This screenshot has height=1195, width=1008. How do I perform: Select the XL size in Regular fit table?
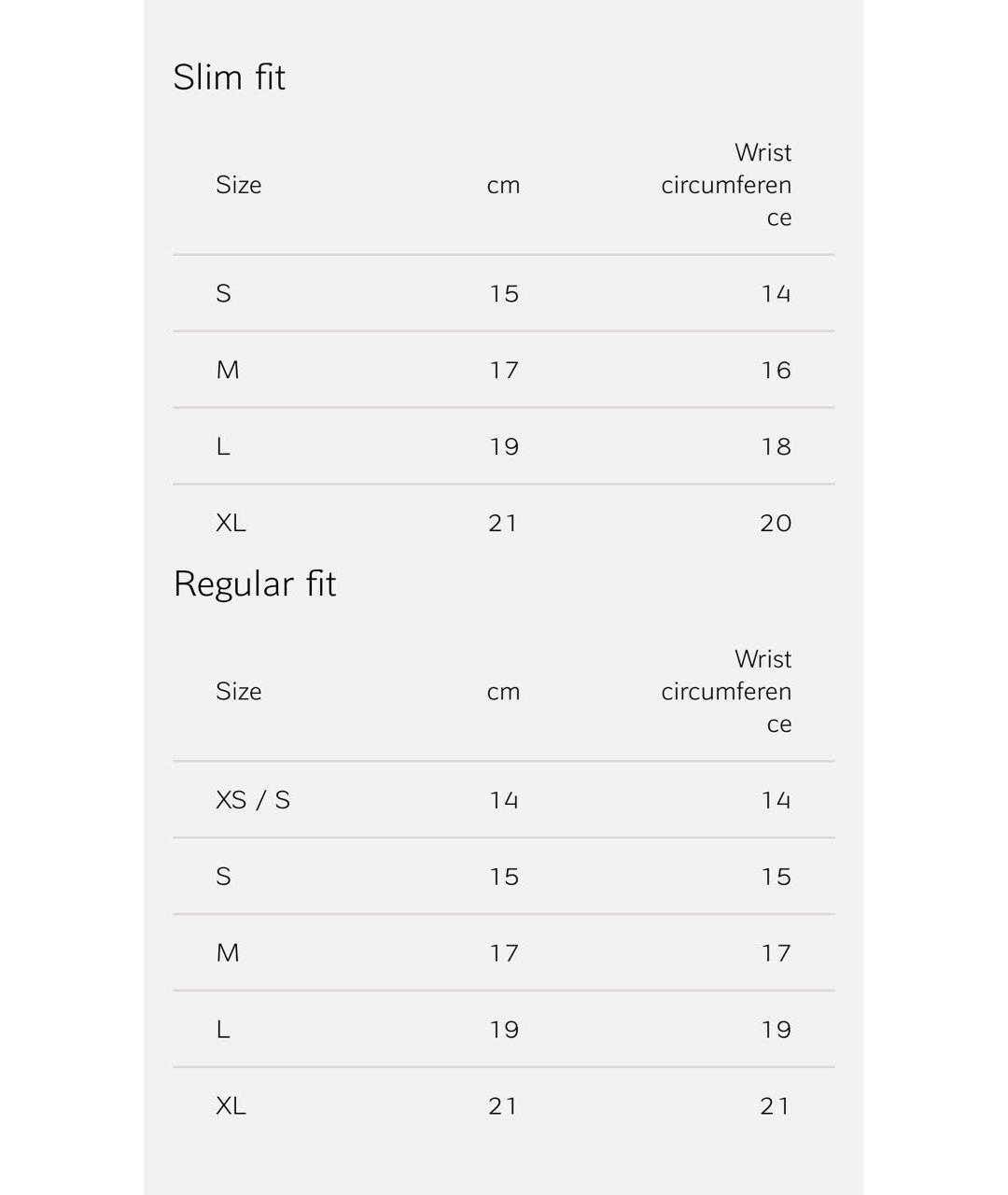coord(231,1106)
